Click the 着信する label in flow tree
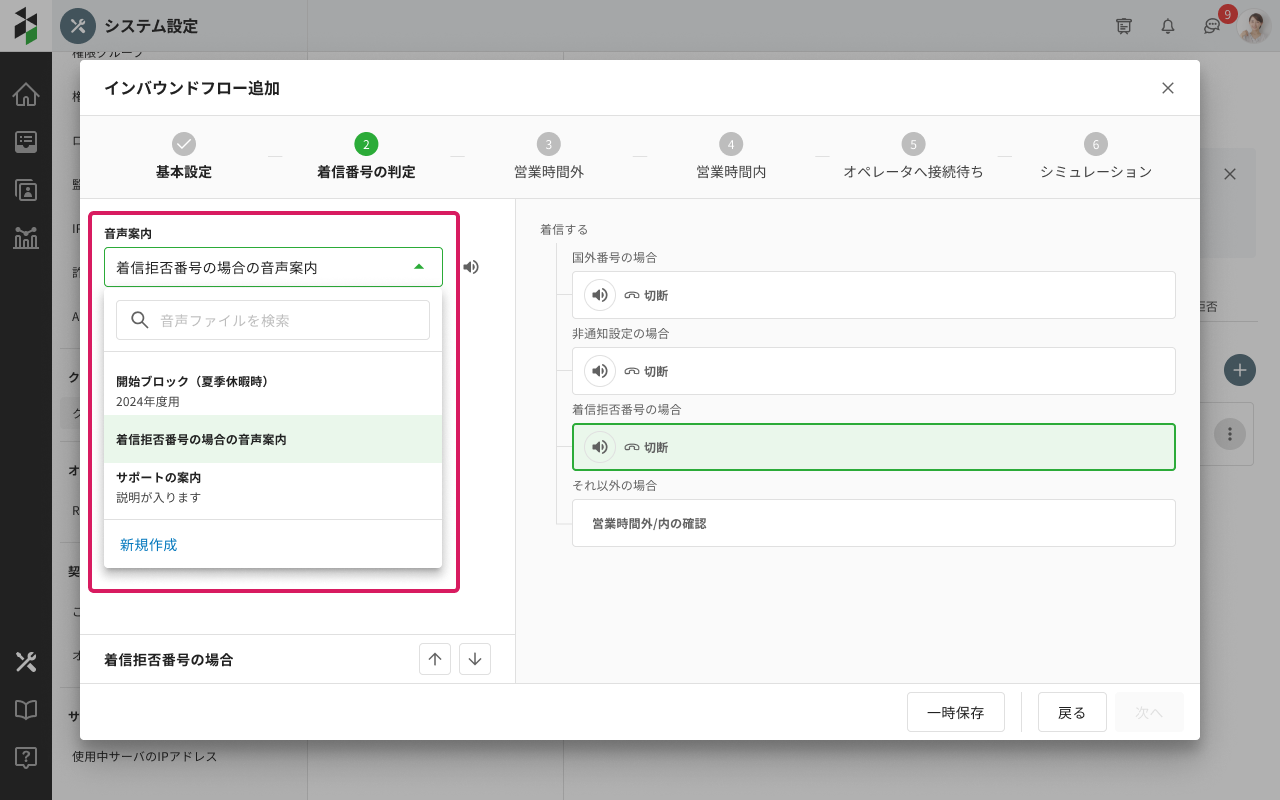 (564, 229)
